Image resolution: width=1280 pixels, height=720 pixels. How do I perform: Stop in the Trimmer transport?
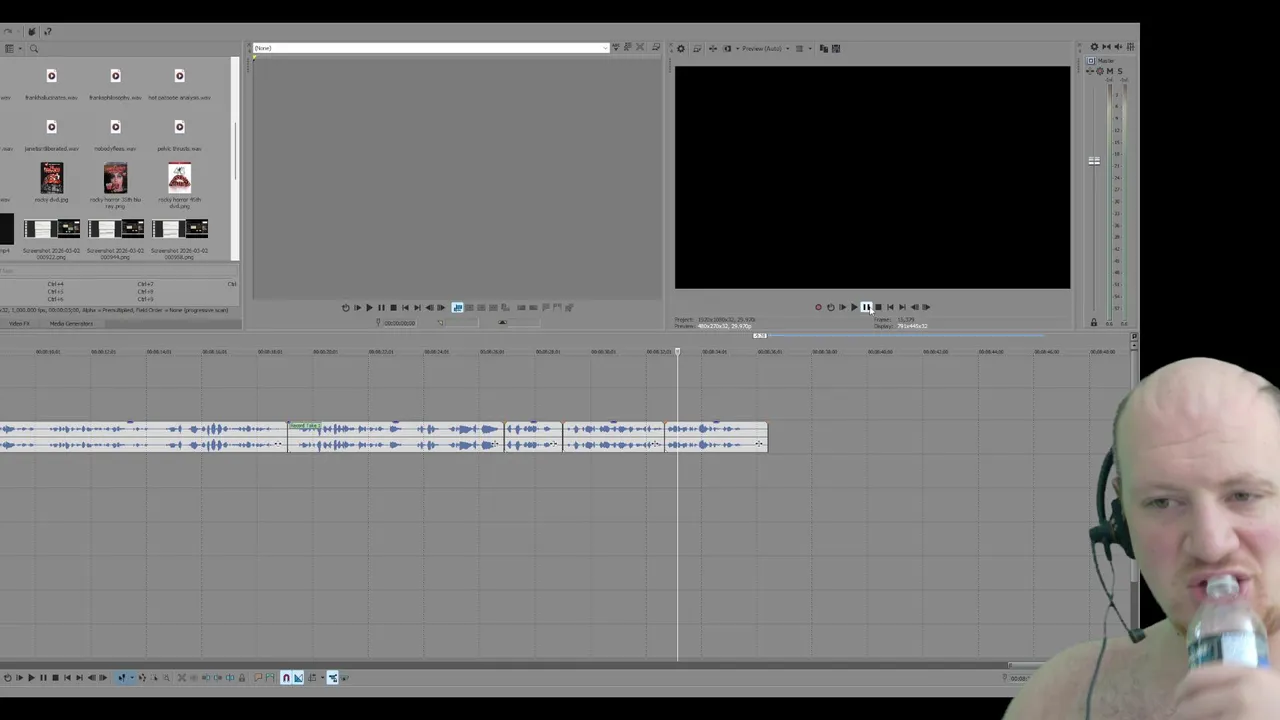coord(393,307)
